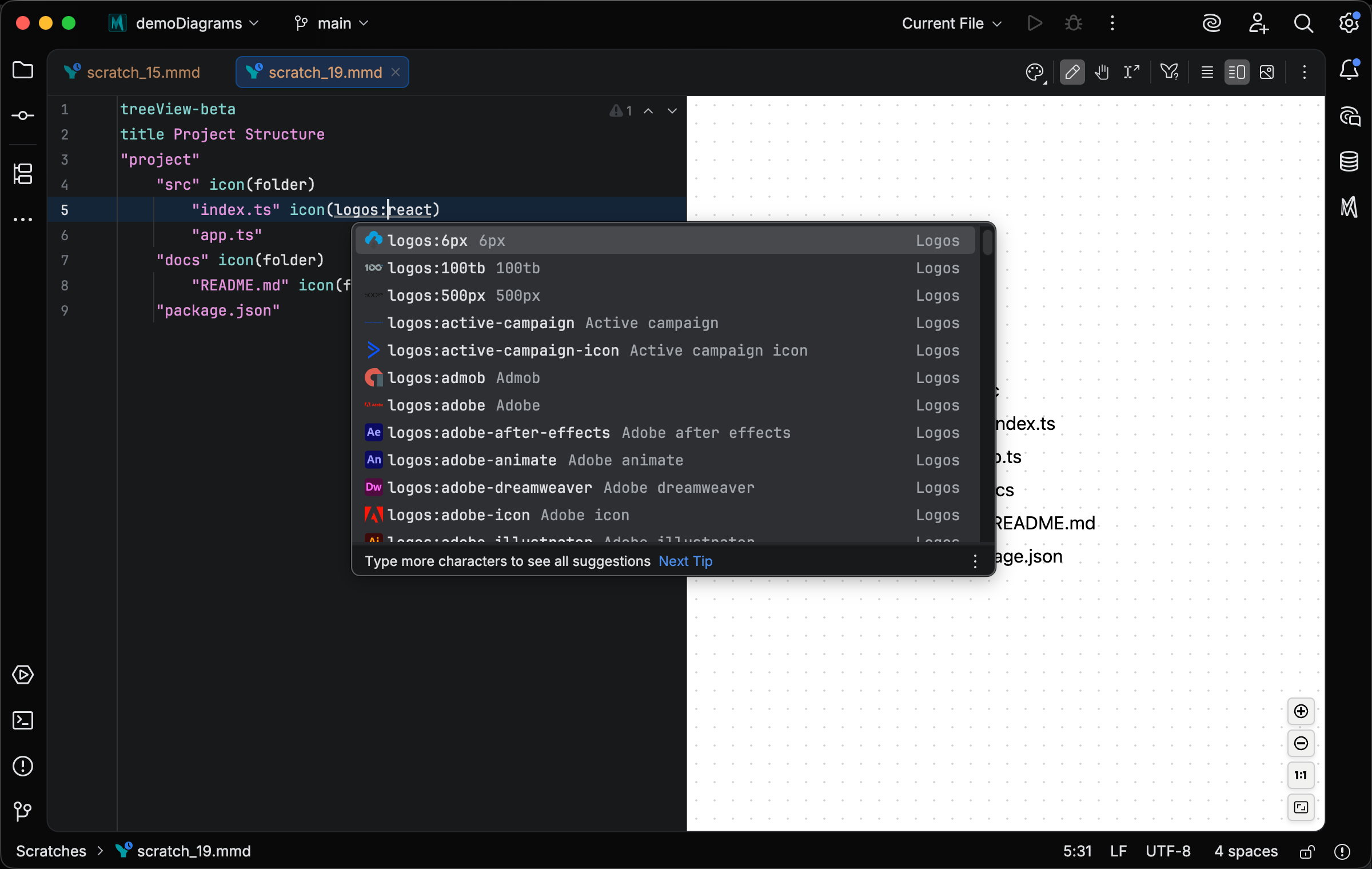1372x869 pixels.
Task: Open the main branch dropdown
Action: click(332, 23)
